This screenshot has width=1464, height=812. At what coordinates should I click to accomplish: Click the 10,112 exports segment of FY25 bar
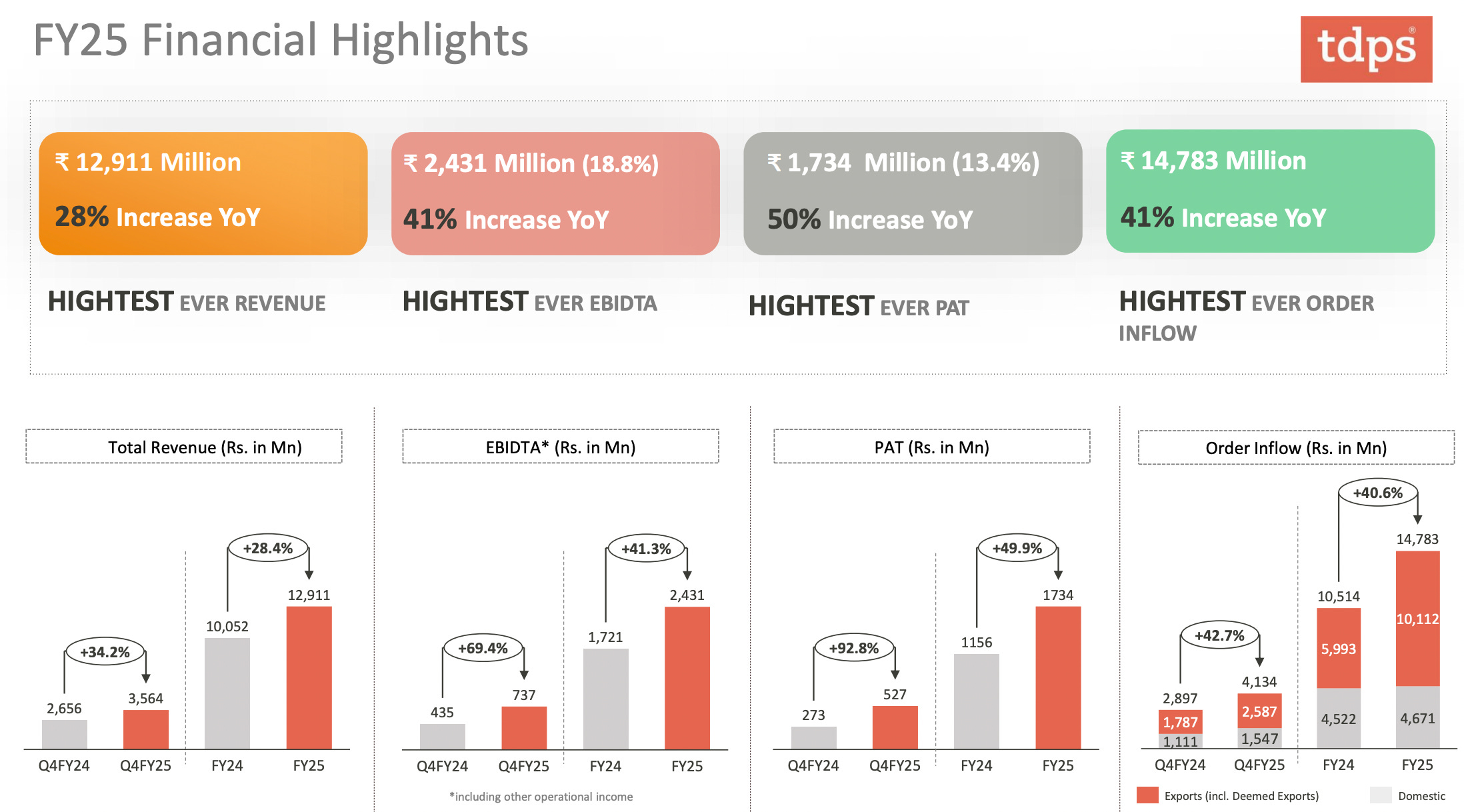tap(1417, 619)
